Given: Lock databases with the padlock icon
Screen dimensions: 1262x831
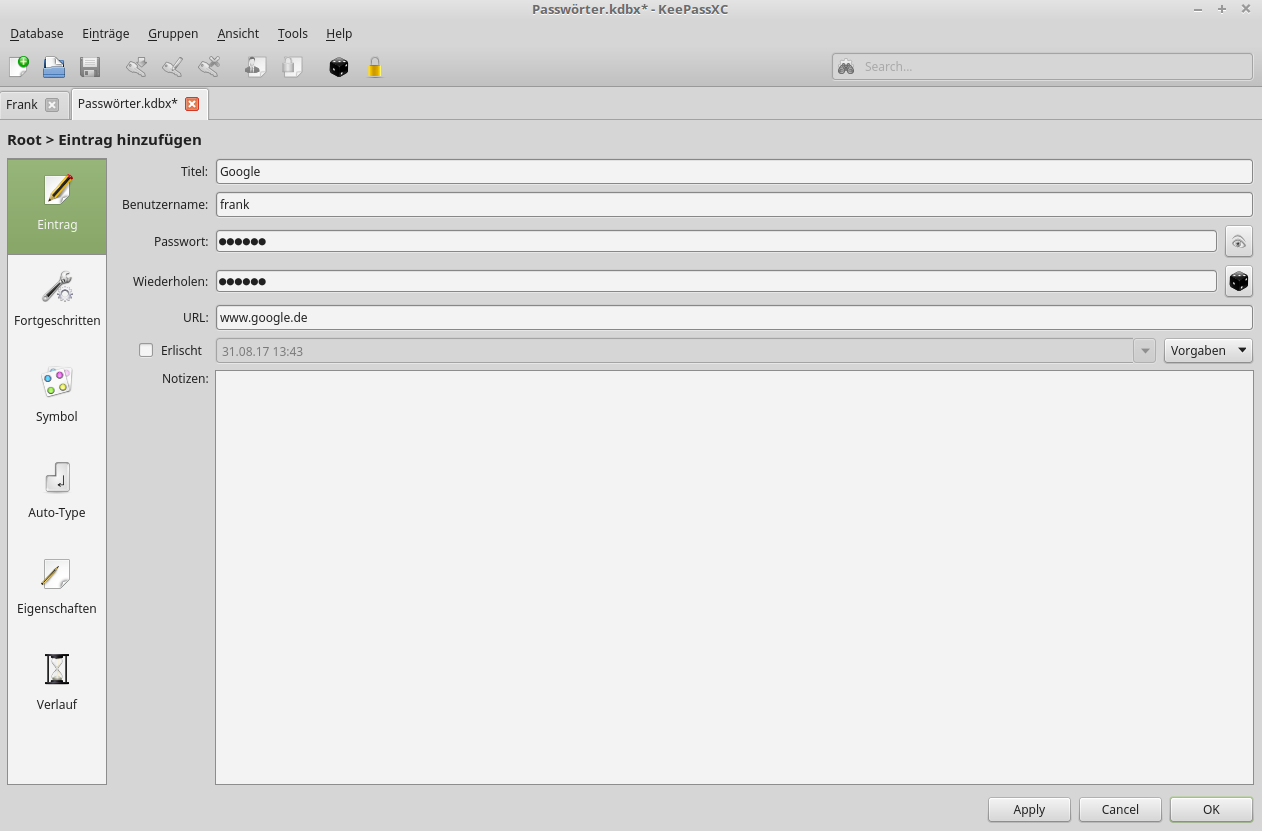Looking at the screenshot, I should (375, 67).
